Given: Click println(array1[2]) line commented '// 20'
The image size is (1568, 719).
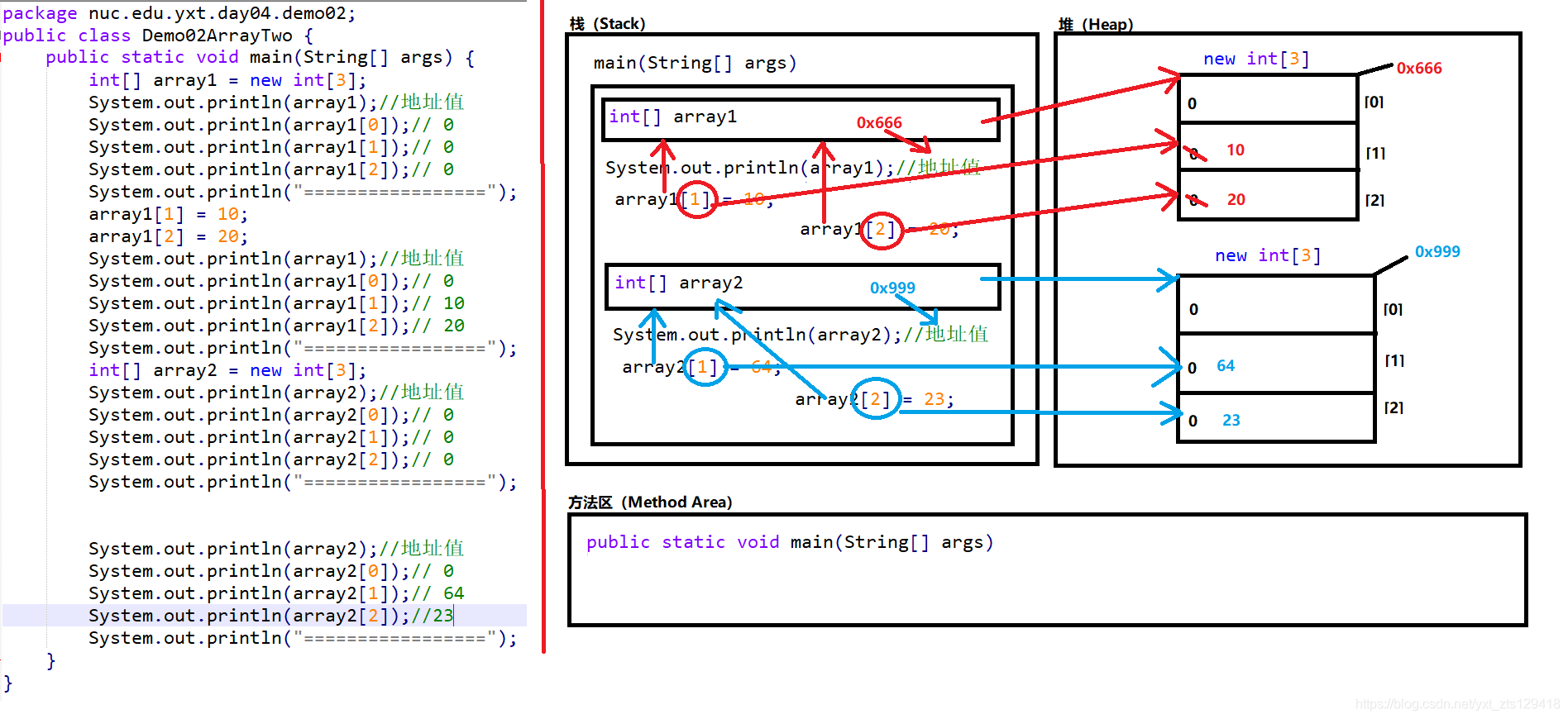Looking at the screenshot, I should coord(277,326).
